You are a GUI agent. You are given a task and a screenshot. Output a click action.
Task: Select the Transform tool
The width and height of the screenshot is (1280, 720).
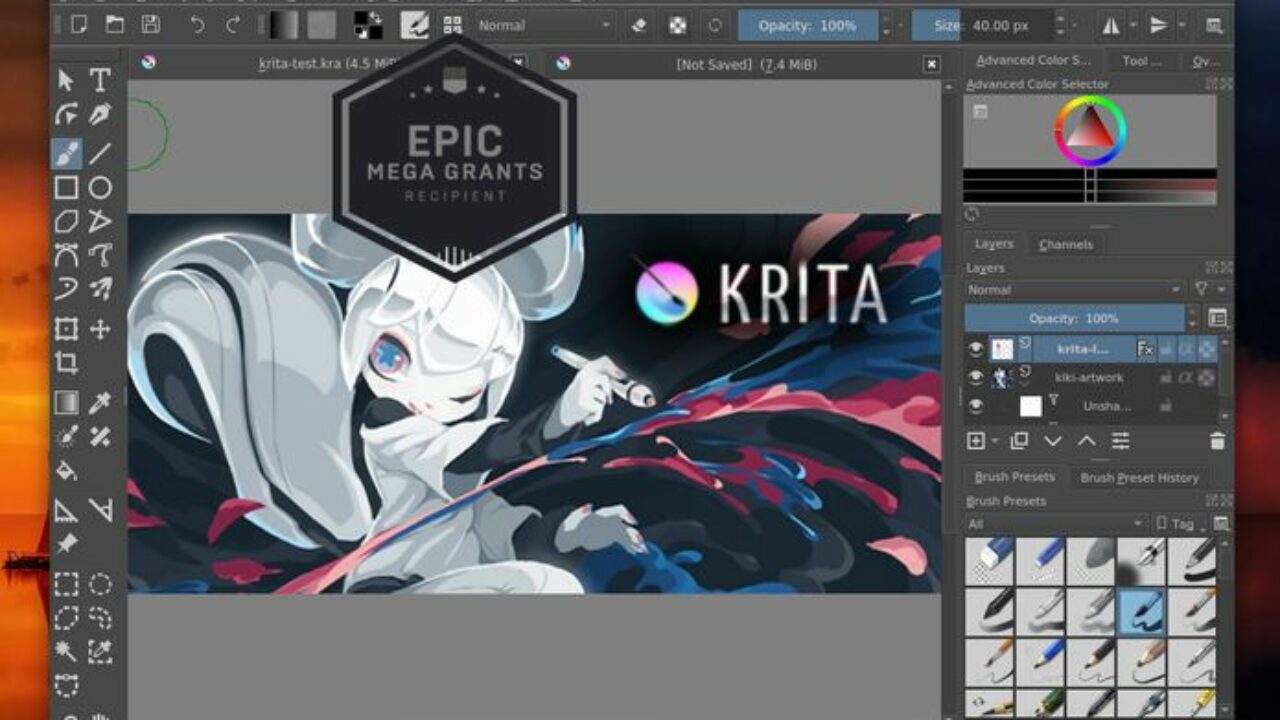pos(66,329)
